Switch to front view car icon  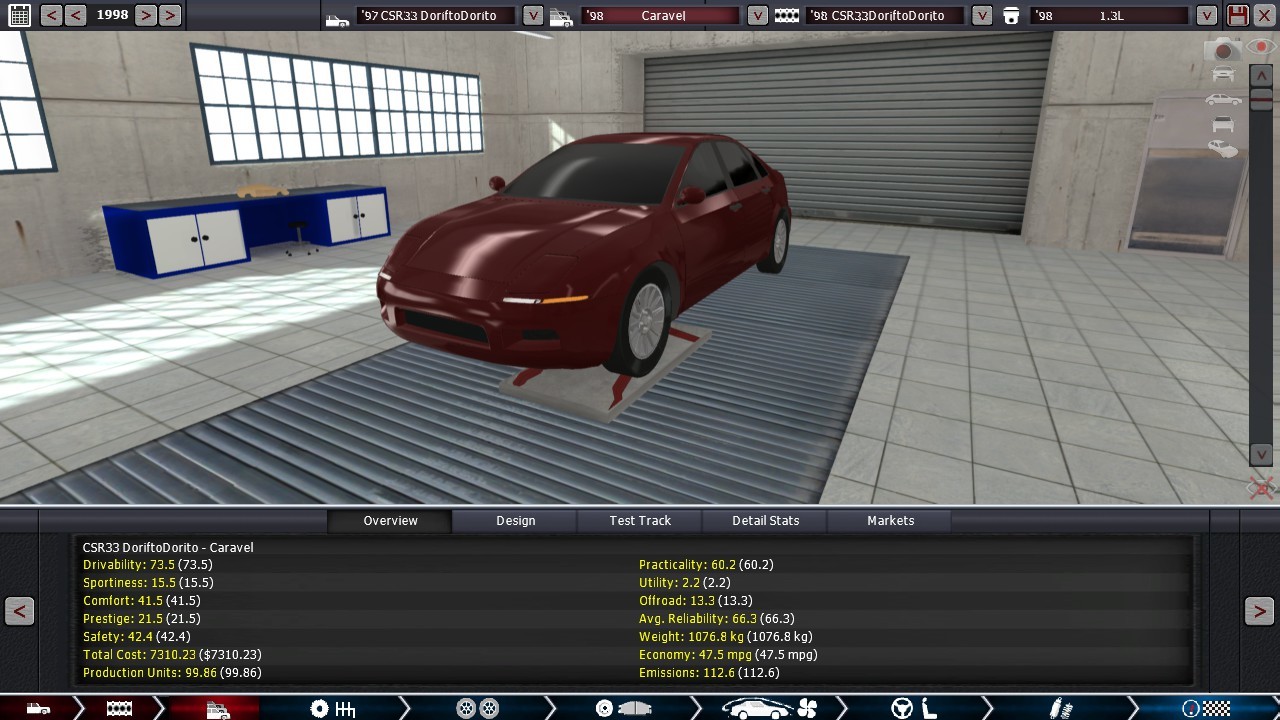pyautogui.click(x=1222, y=74)
